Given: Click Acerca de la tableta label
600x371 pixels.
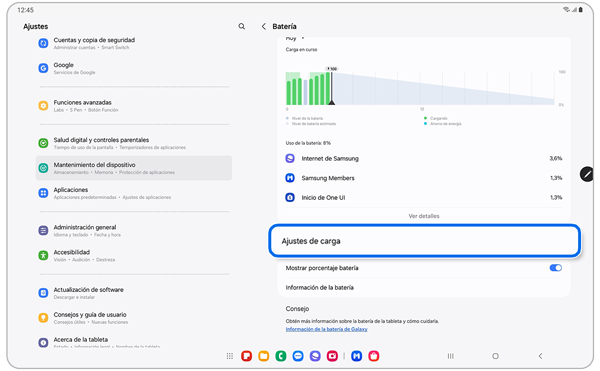Looking at the screenshot, I should (81, 339).
